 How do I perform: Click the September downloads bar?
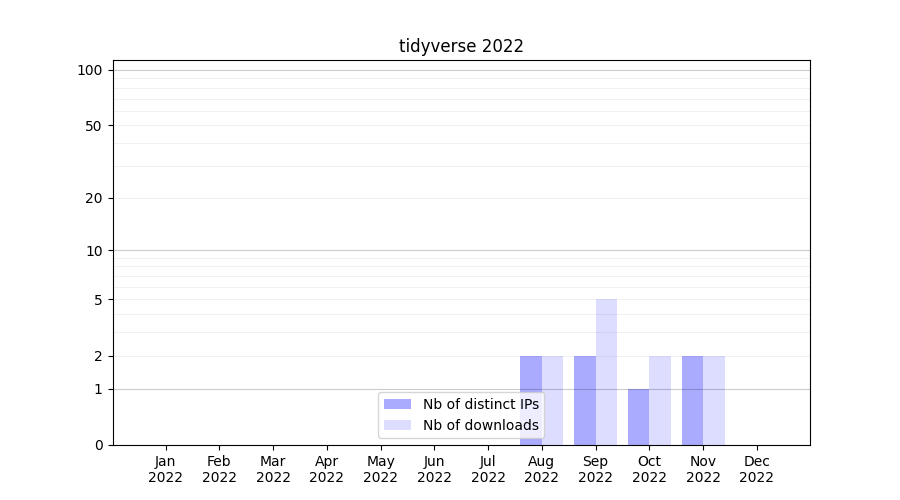(606, 371)
